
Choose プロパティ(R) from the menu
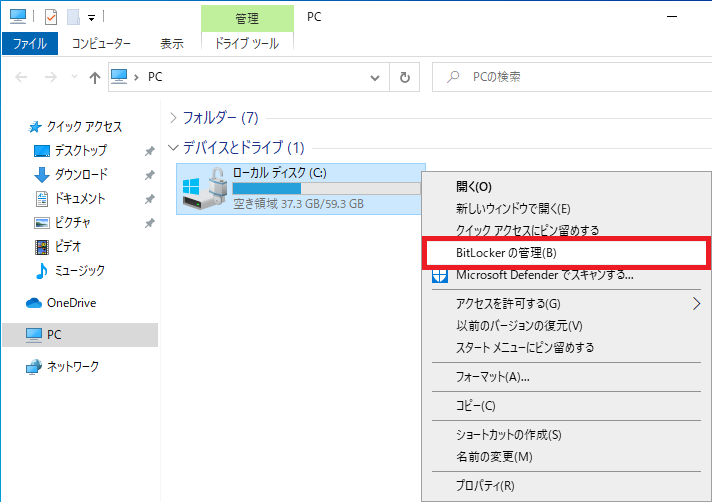pyautogui.click(x=566, y=486)
